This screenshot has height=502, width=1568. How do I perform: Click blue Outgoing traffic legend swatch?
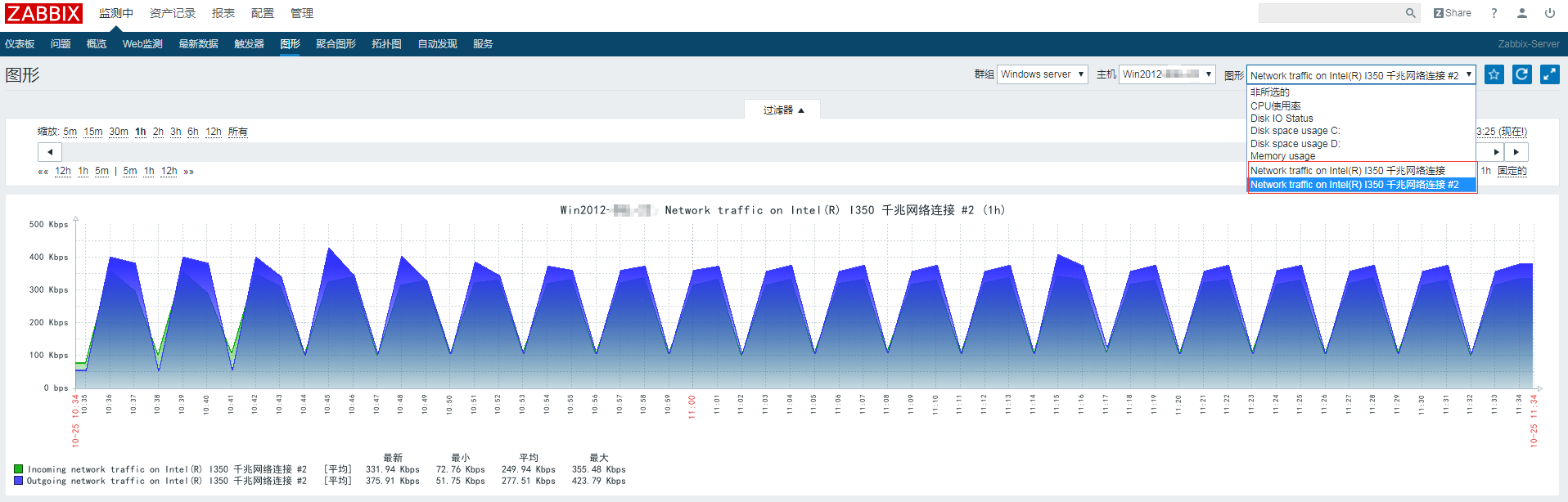tap(18, 481)
